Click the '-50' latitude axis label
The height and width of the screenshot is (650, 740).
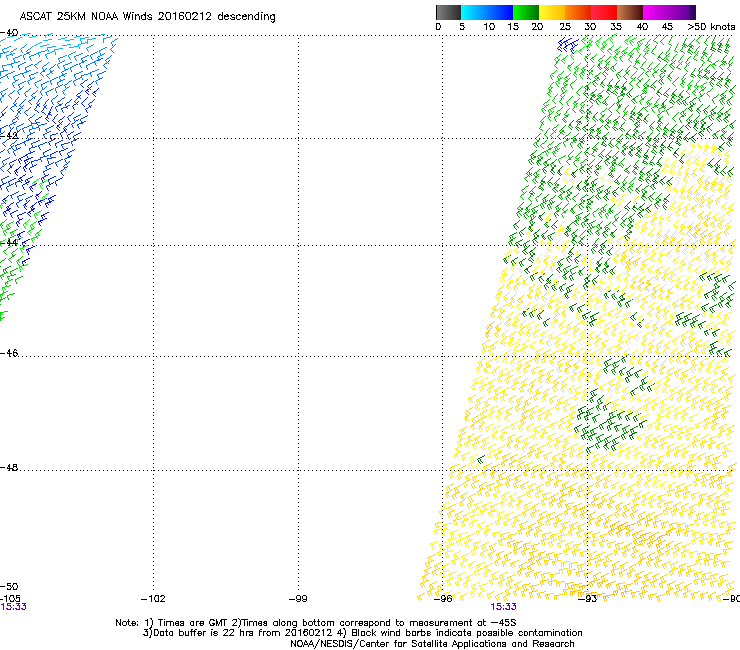click(x=9, y=586)
